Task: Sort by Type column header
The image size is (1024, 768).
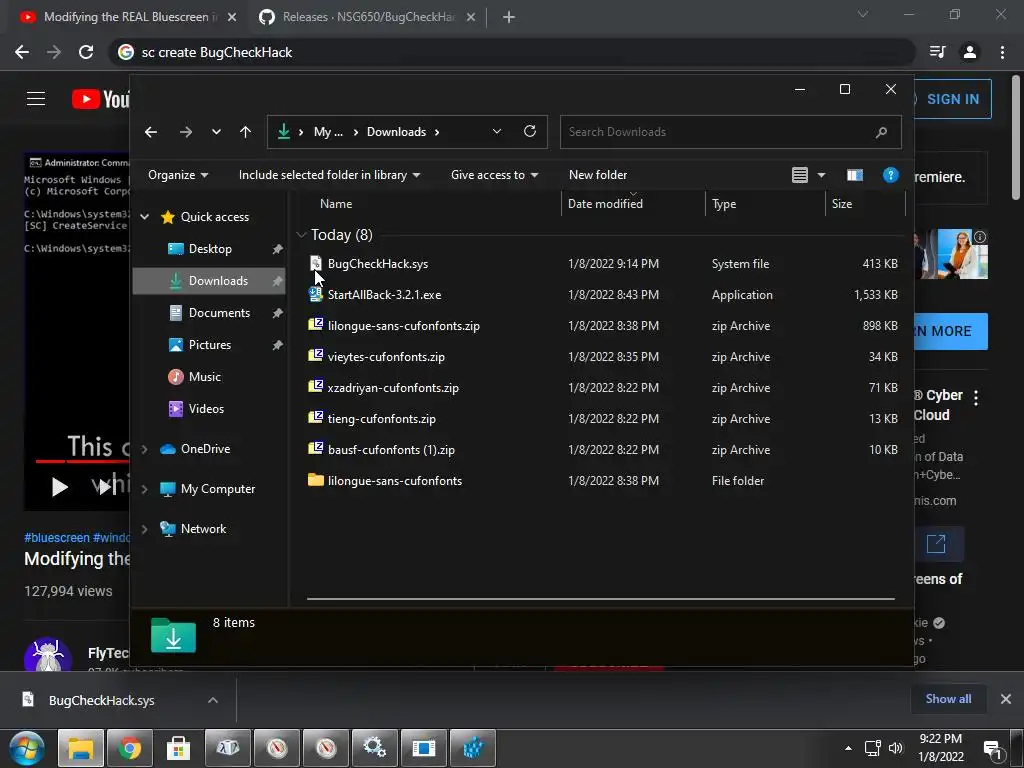Action: [x=724, y=204]
